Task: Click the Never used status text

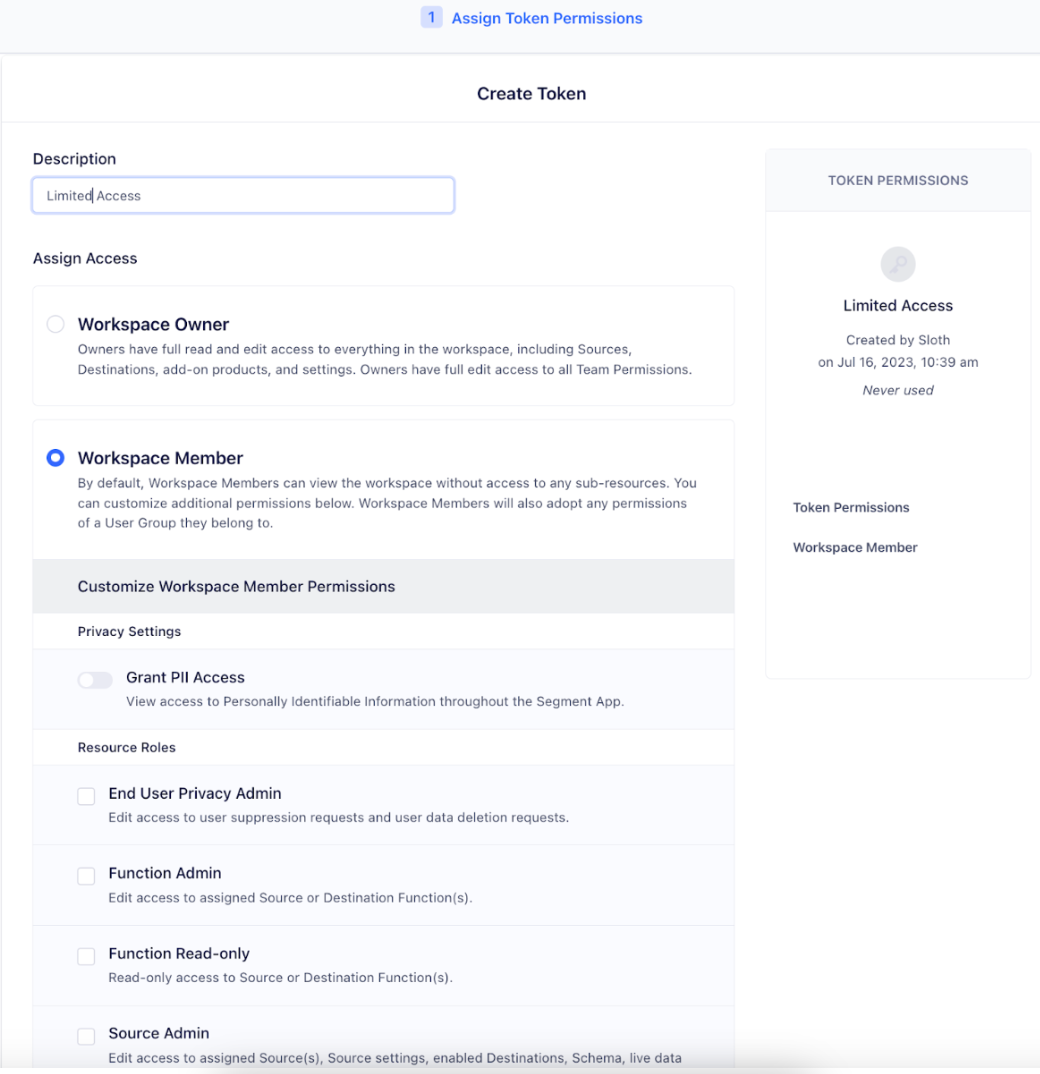Action: 897,390
